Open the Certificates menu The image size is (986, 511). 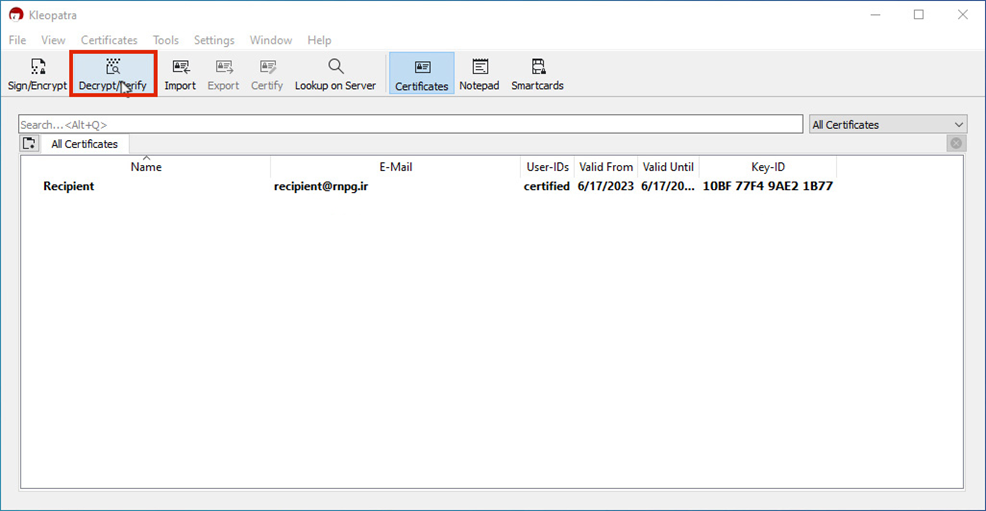point(109,40)
